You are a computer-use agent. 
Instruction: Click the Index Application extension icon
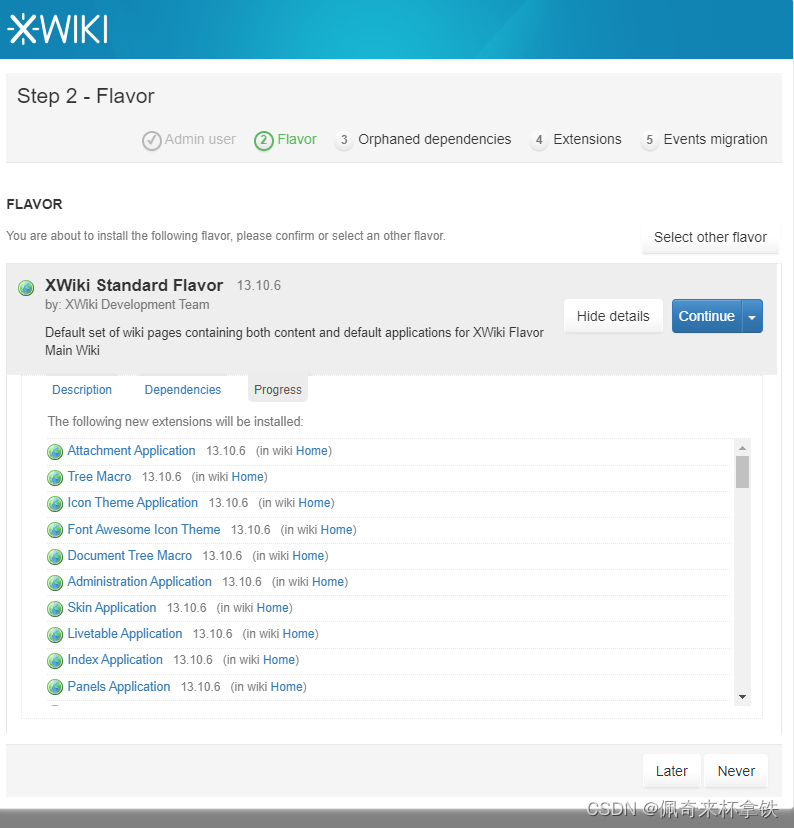[55, 661]
